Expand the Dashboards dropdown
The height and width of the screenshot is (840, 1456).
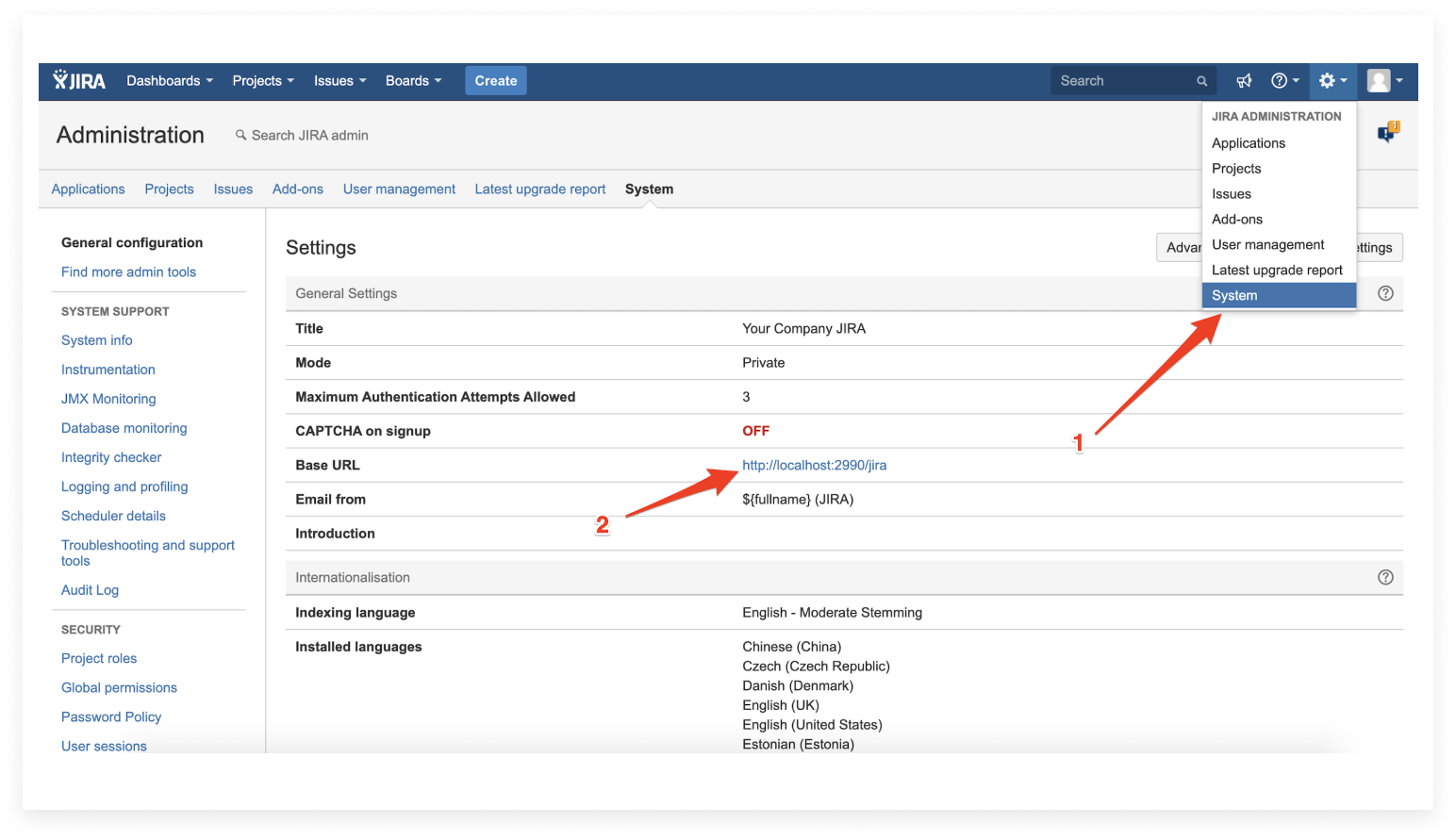point(170,81)
